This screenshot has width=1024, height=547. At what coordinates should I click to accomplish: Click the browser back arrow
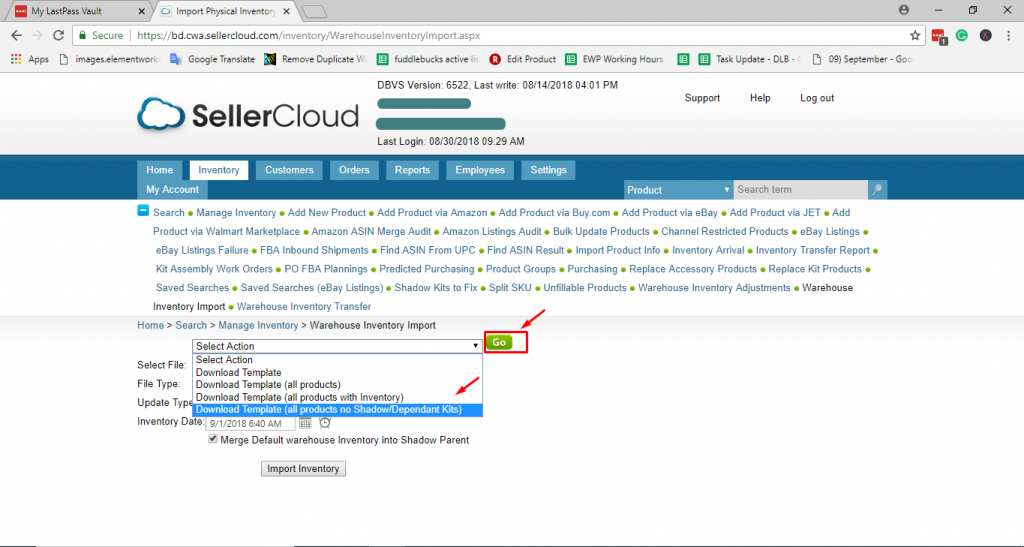pyautogui.click(x=16, y=35)
